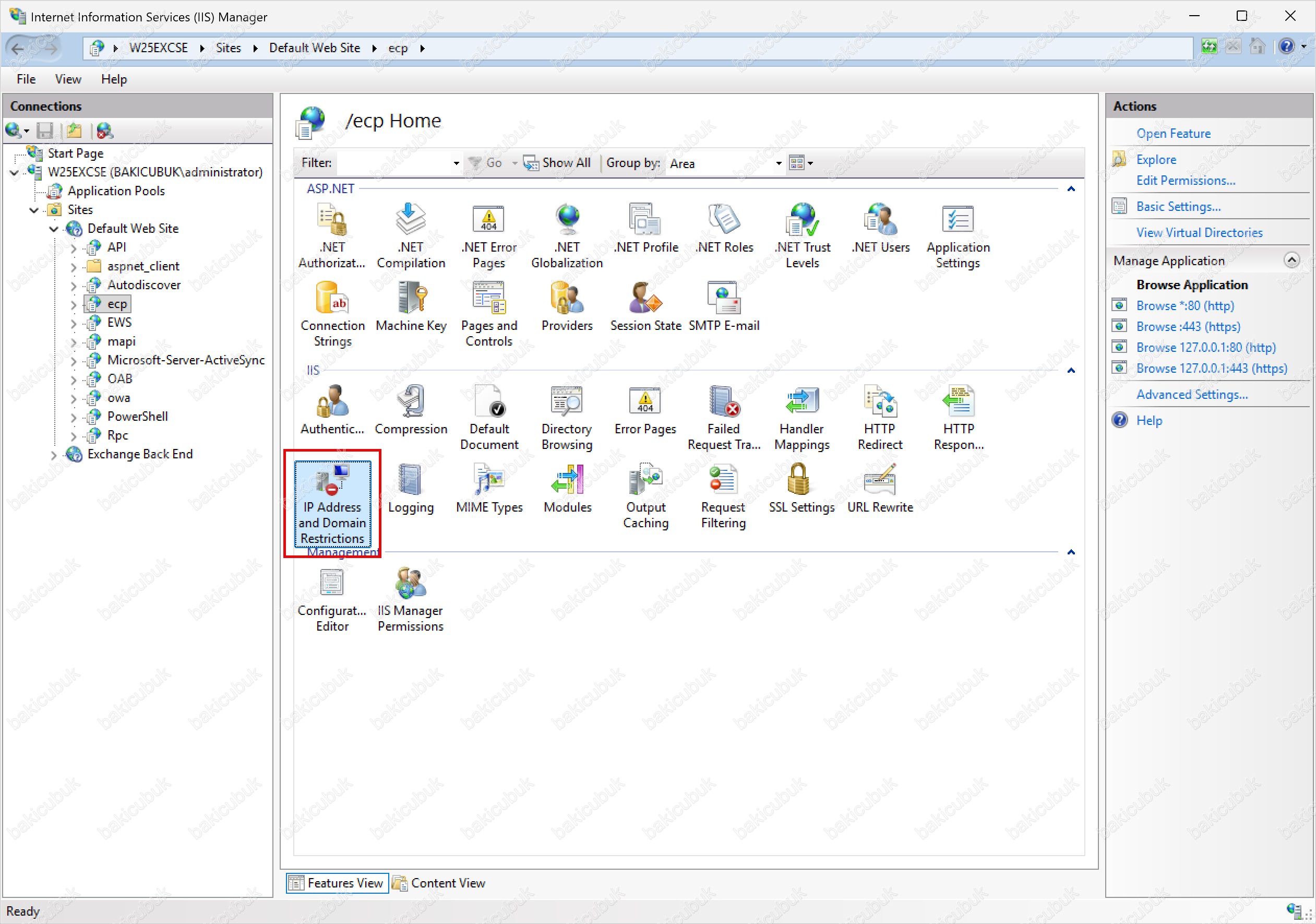Open IIS Error Pages feature

(645, 410)
